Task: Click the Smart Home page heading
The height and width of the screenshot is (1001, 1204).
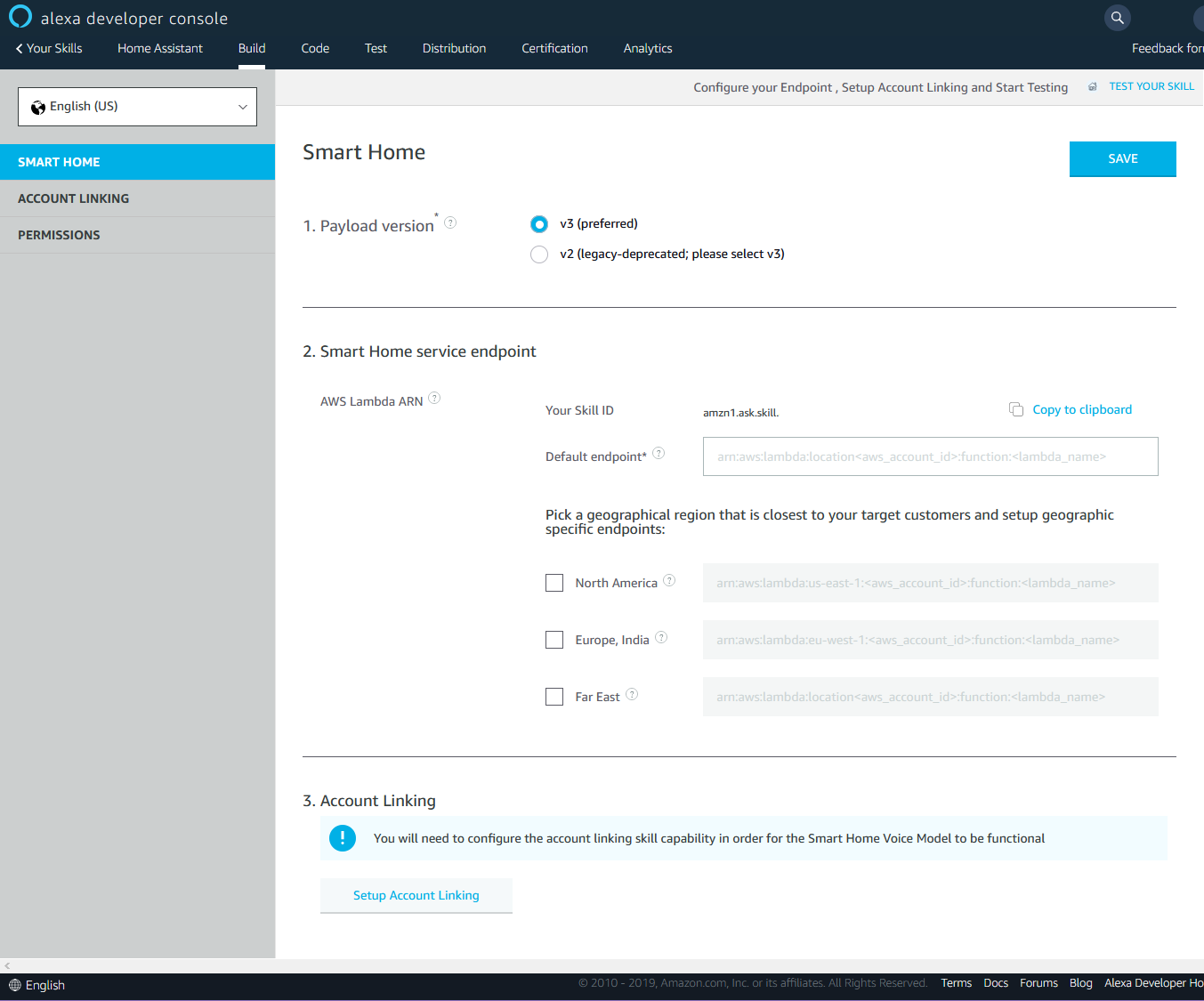Action: click(x=364, y=152)
